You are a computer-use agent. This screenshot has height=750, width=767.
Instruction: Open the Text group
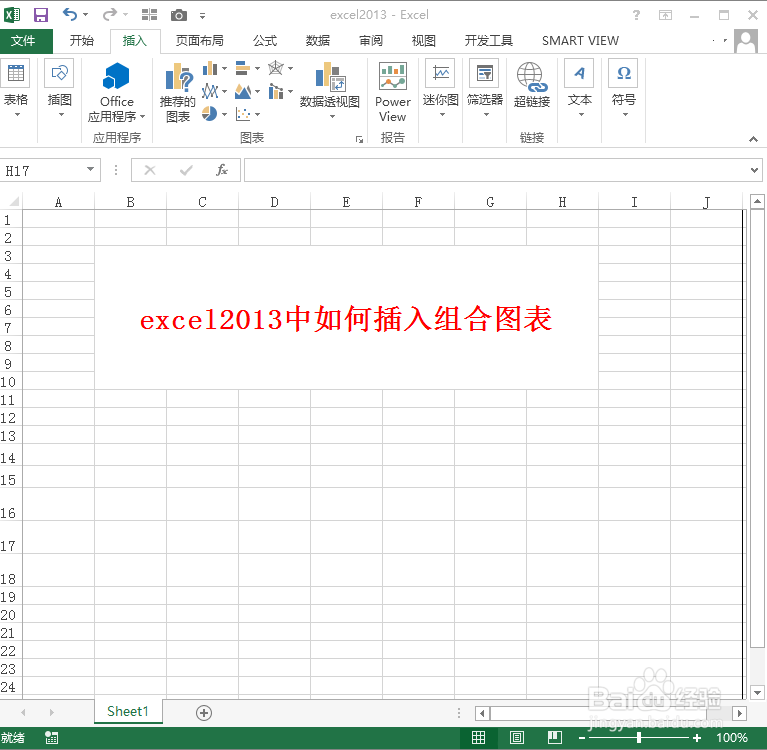tap(580, 88)
